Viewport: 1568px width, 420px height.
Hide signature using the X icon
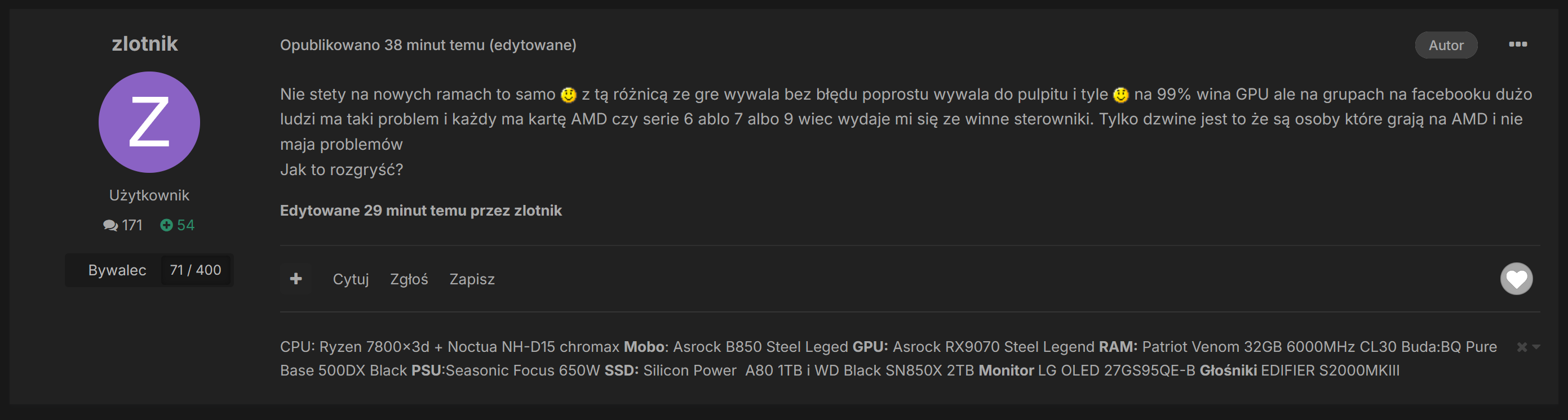click(x=1521, y=347)
